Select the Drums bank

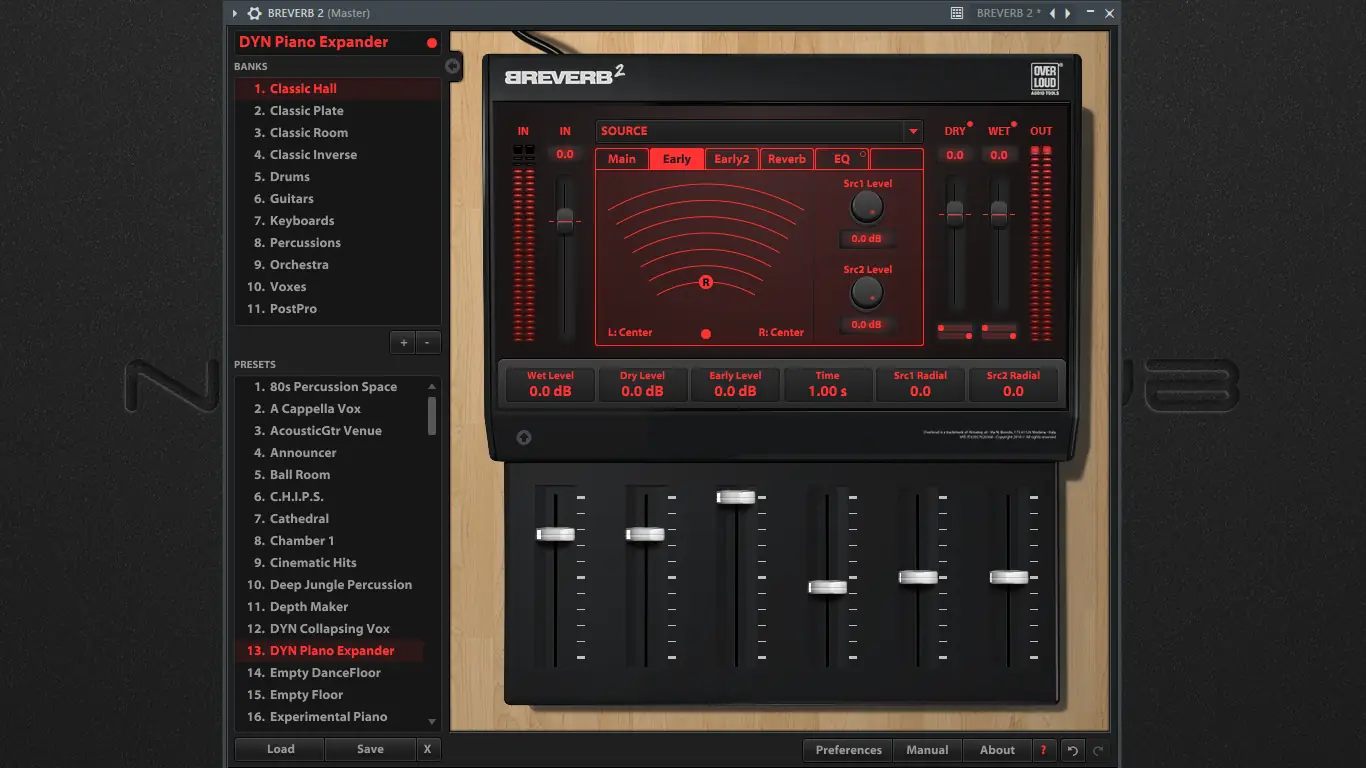290,177
